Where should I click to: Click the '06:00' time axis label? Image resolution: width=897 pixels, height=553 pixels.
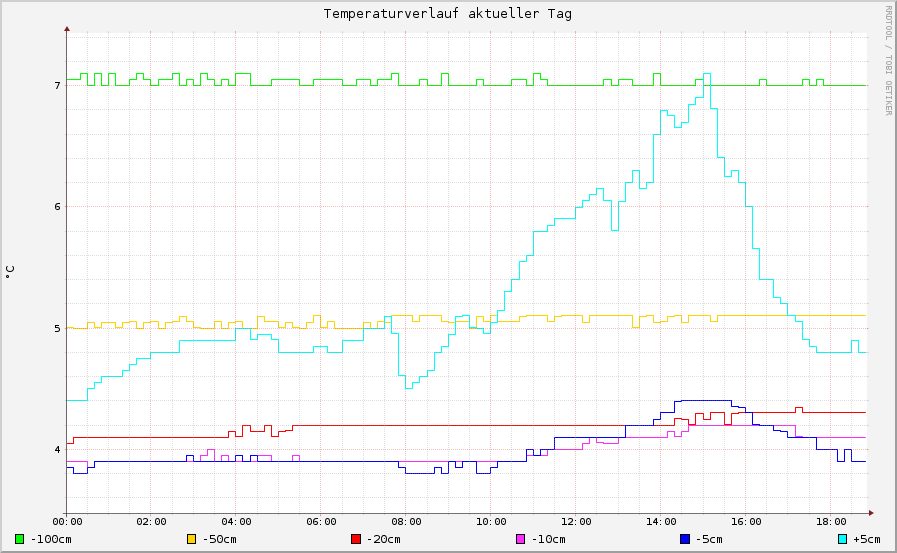click(x=322, y=522)
